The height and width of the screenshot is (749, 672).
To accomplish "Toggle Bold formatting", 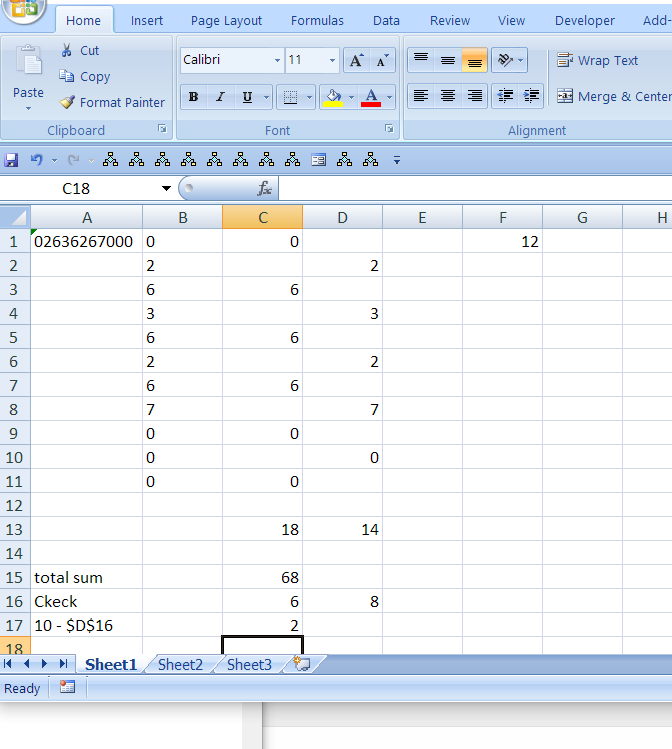I will (x=193, y=97).
